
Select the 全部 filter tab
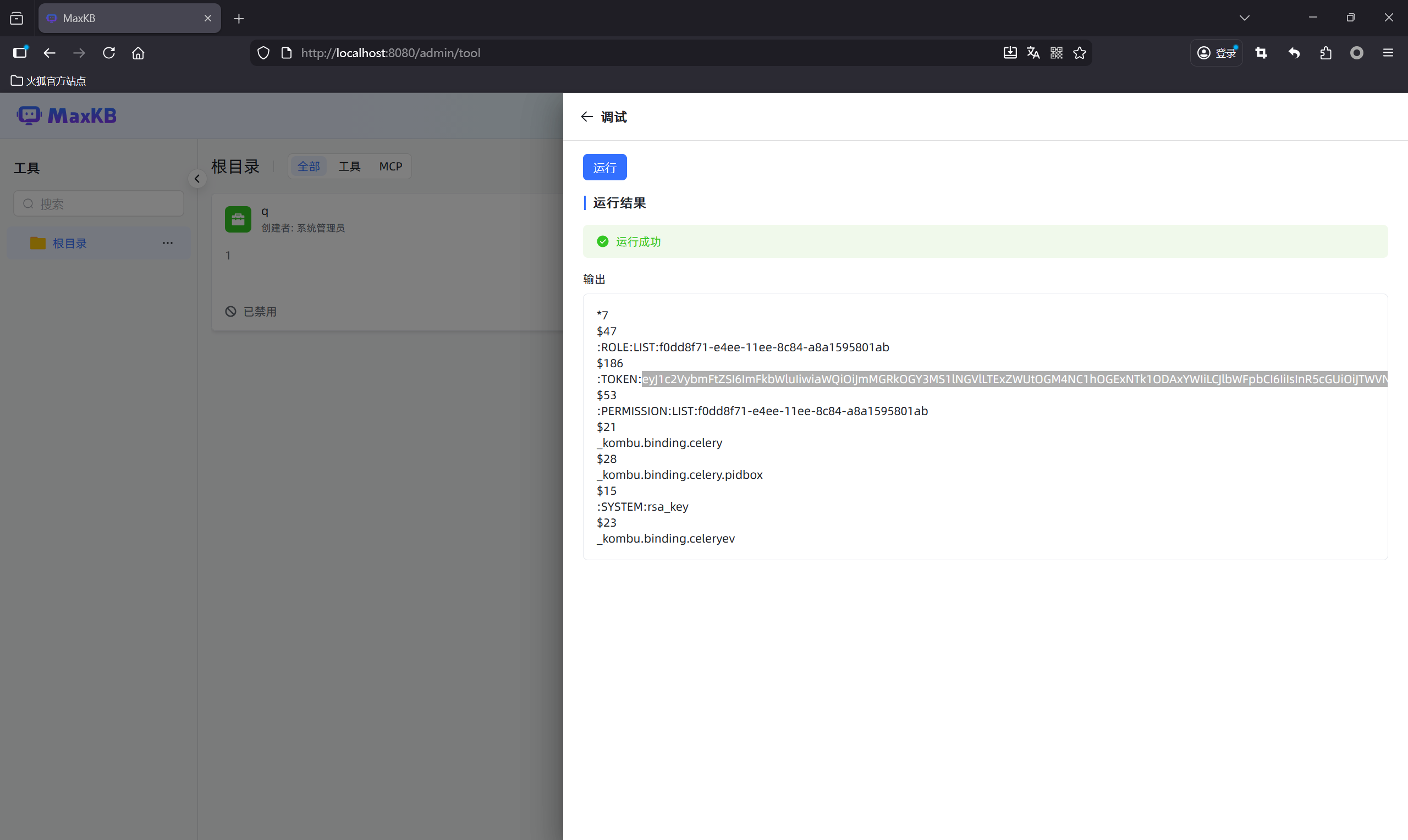click(x=309, y=167)
